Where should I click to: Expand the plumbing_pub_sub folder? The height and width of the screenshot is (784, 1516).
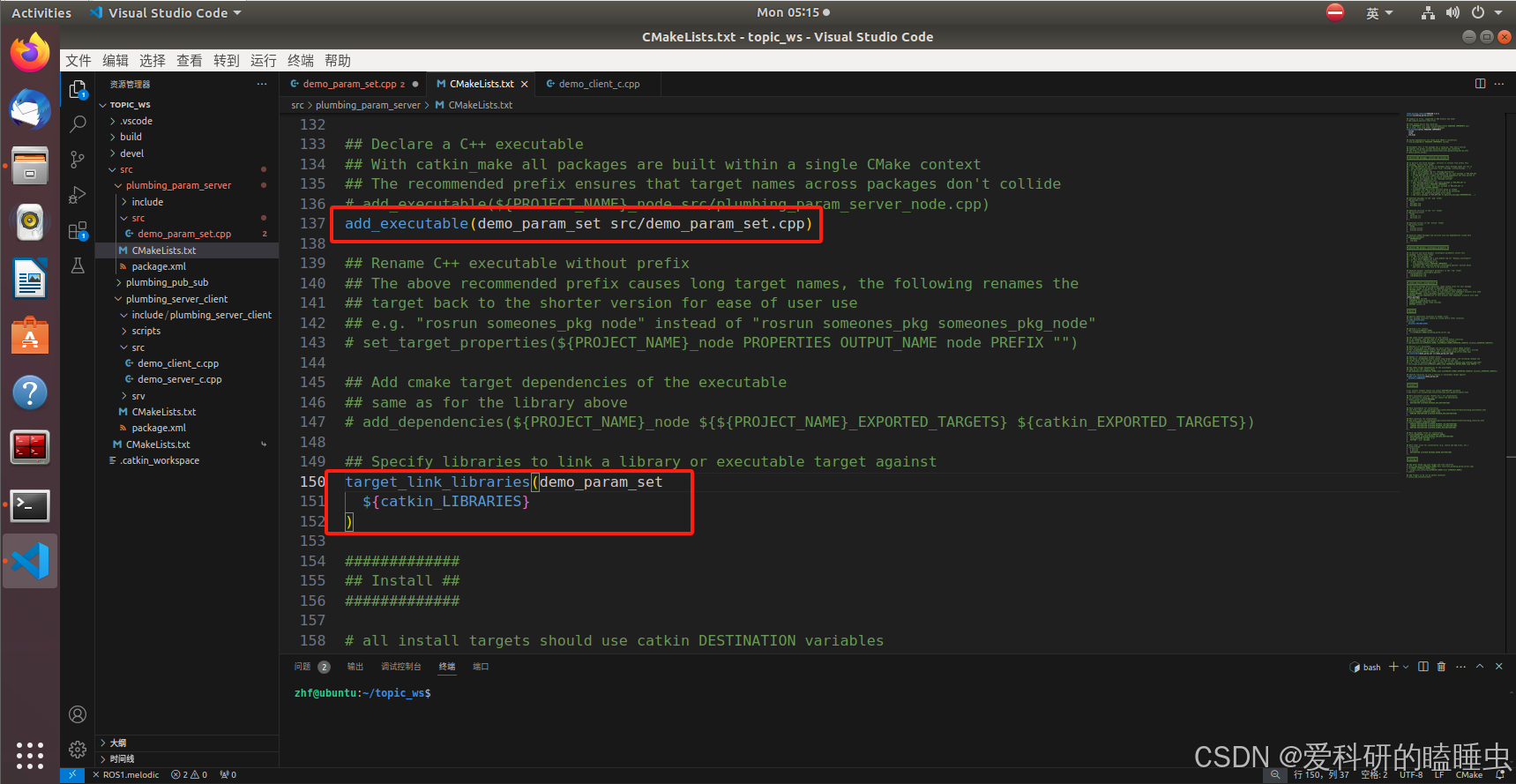(x=187, y=282)
